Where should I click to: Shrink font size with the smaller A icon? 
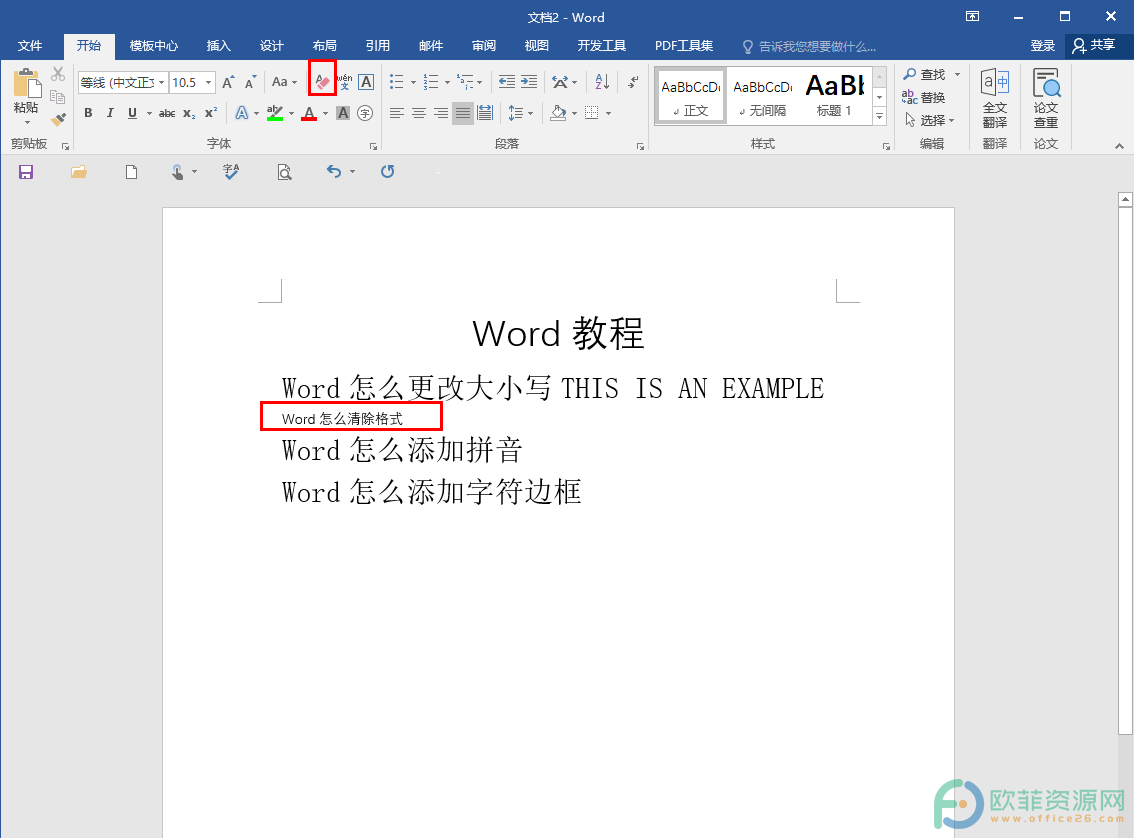pos(250,82)
